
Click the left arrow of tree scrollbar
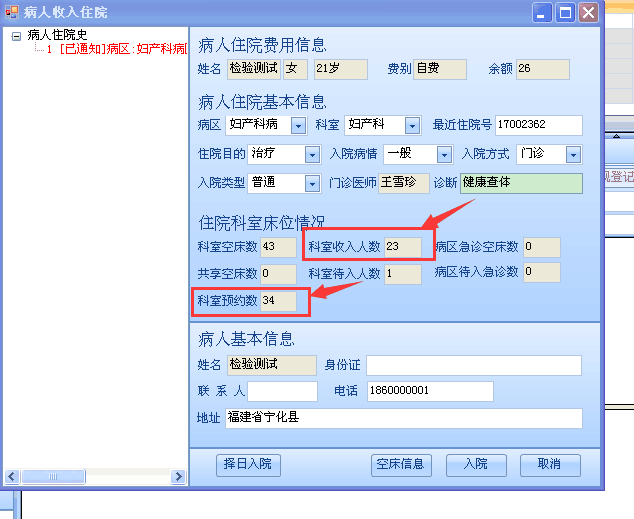click(12, 477)
